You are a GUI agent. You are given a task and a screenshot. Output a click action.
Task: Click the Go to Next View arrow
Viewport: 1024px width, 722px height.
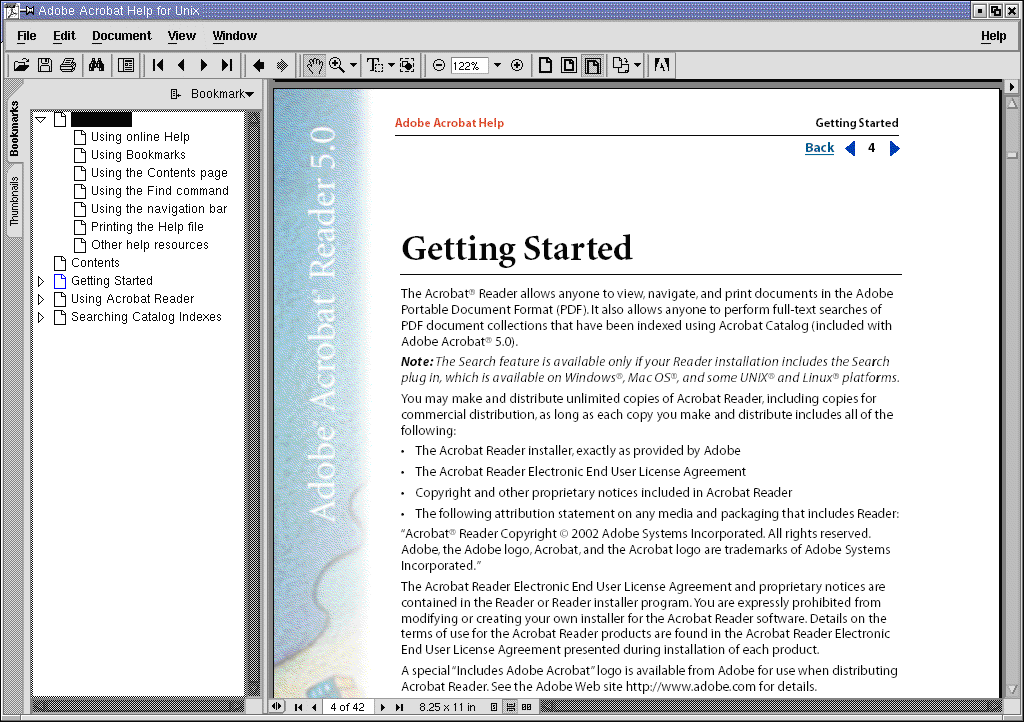coord(282,65)
